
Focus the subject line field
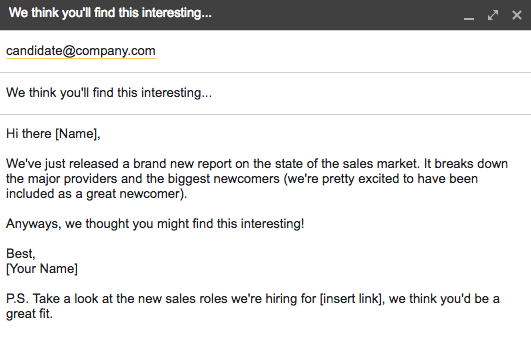pos(266,93)
